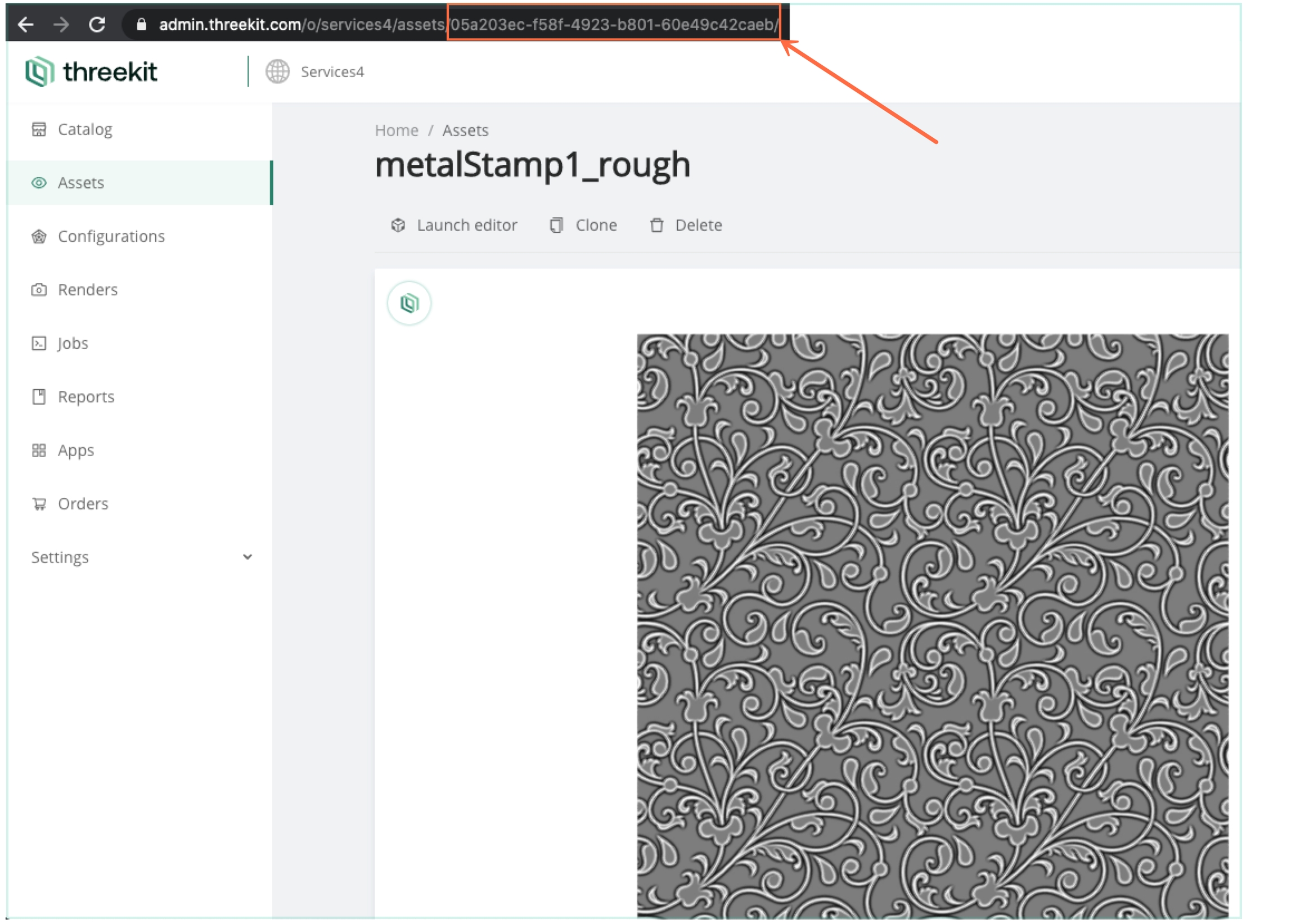This screenshot has width=1296, height=924.
Task: Expand the Settings section chevron
Action: 247,557
